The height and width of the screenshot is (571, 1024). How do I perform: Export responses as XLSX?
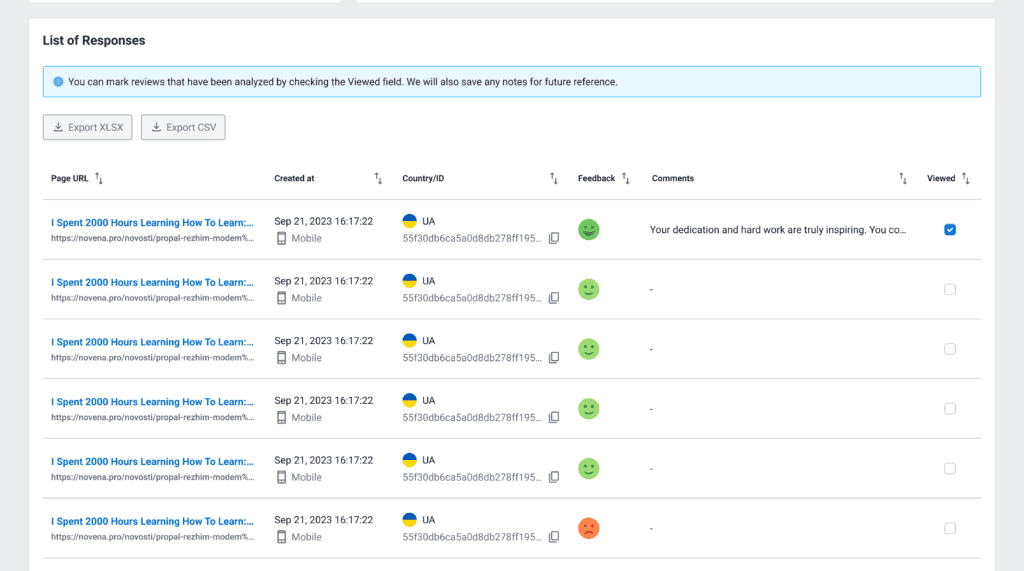coord(88,127)
